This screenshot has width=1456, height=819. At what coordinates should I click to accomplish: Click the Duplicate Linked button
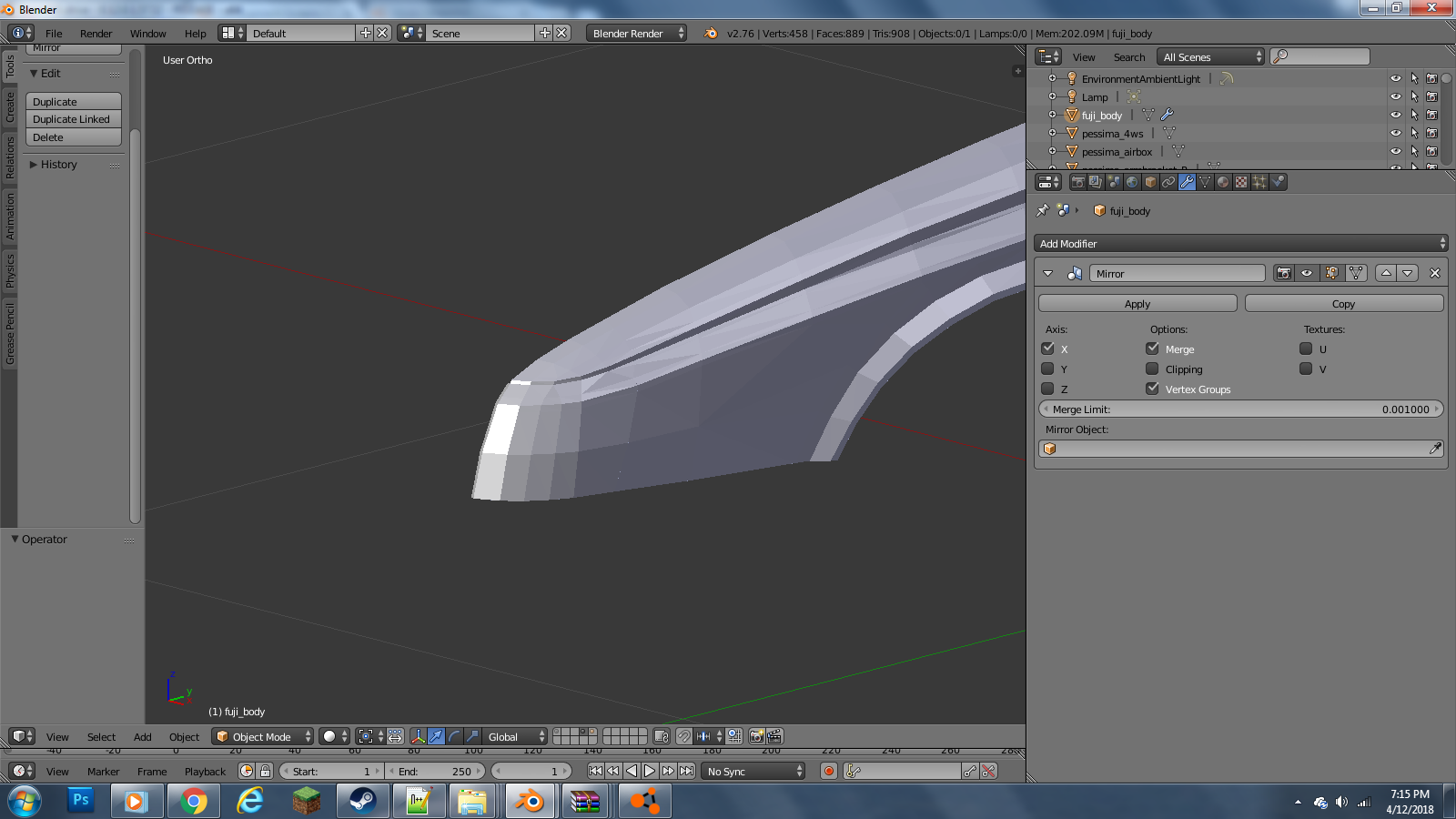click(x=73, y=119)
